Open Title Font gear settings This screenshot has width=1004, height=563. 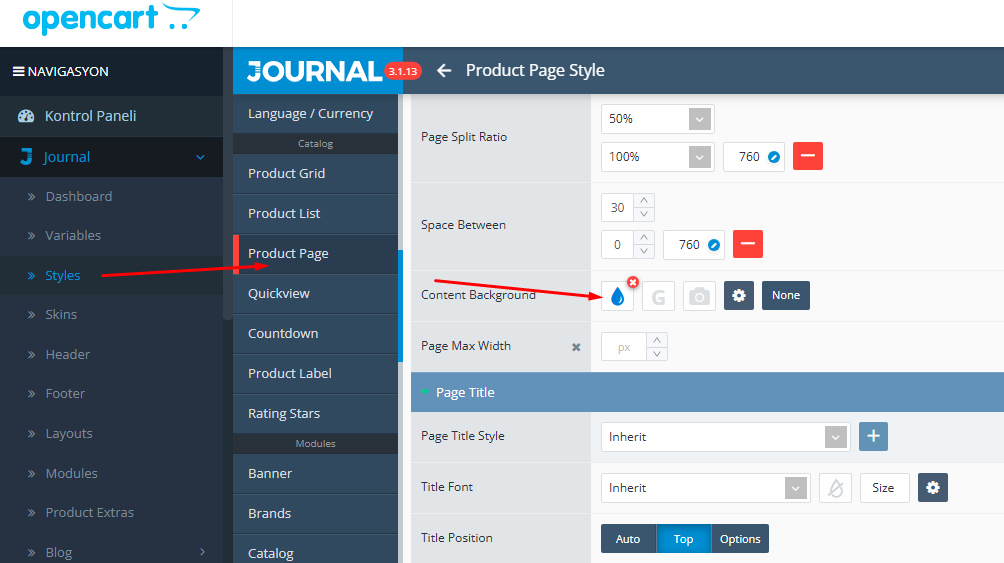933,487
